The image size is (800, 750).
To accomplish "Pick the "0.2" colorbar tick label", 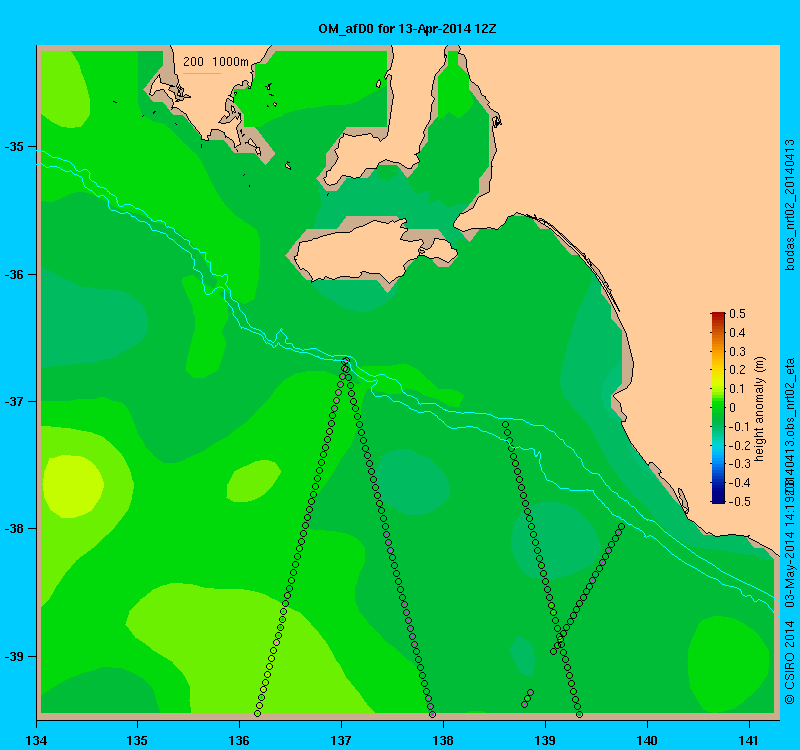I will 737,370.
